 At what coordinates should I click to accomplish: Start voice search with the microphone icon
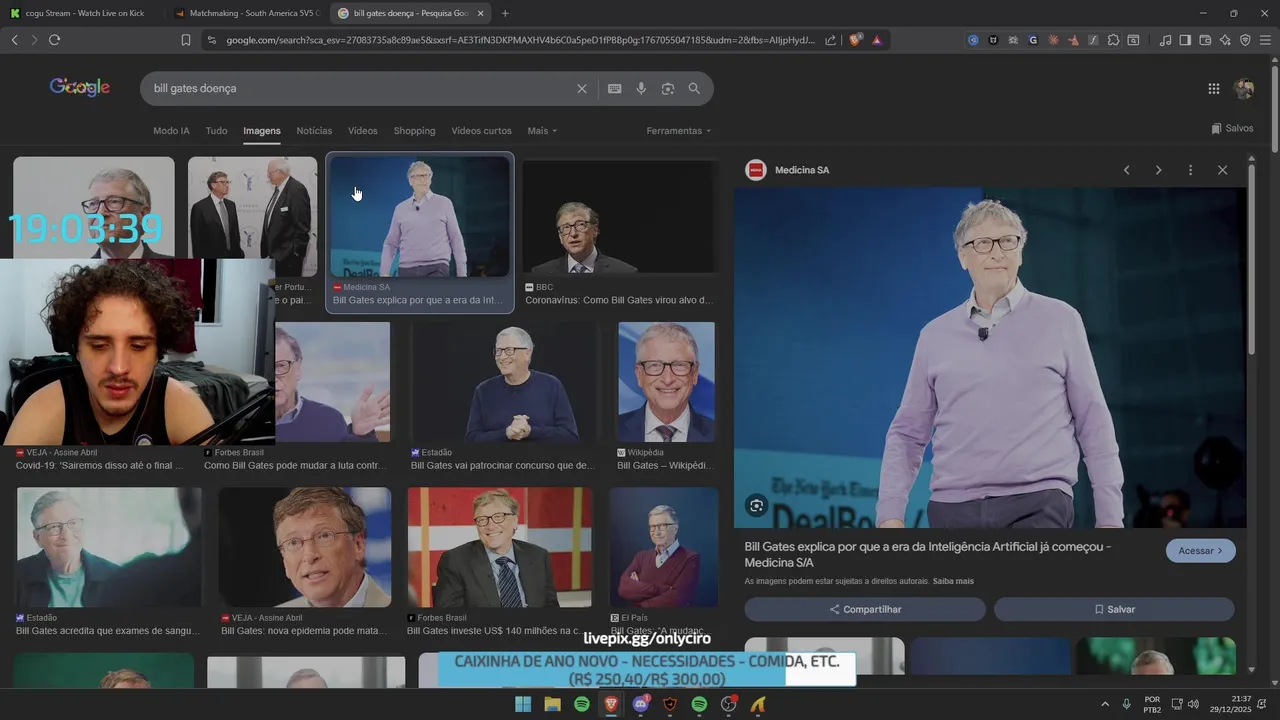click(x=641, y=89)
